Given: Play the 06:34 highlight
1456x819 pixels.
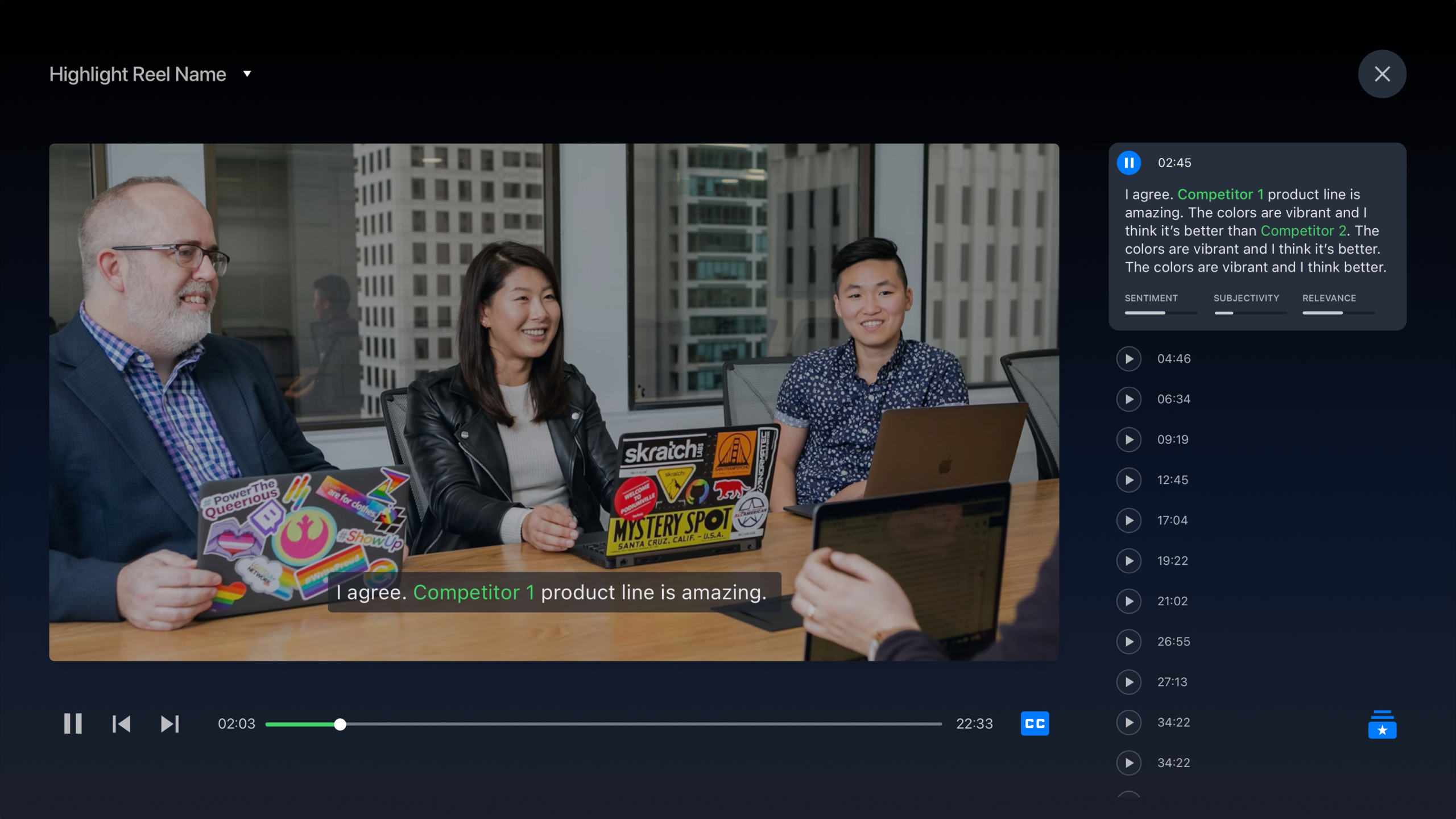Looking at the screenshot, I should pos(1129,399).
